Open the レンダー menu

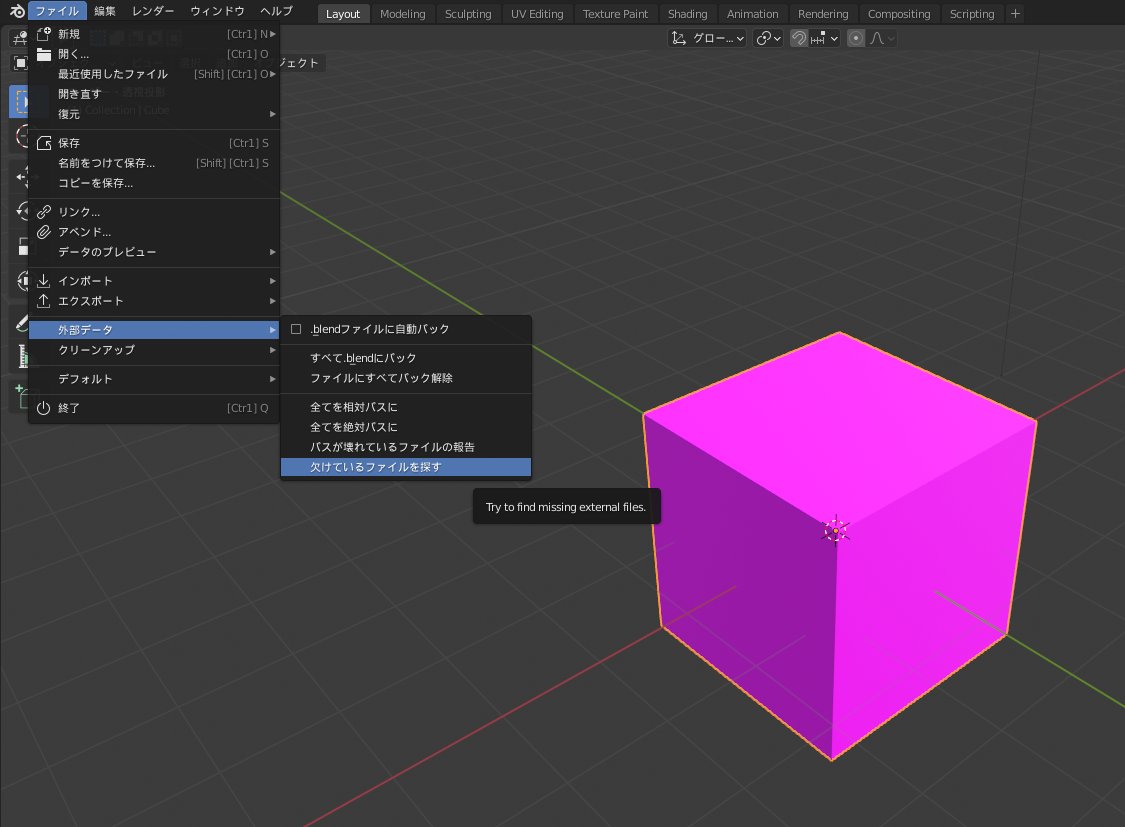click(x=153, y=11)
